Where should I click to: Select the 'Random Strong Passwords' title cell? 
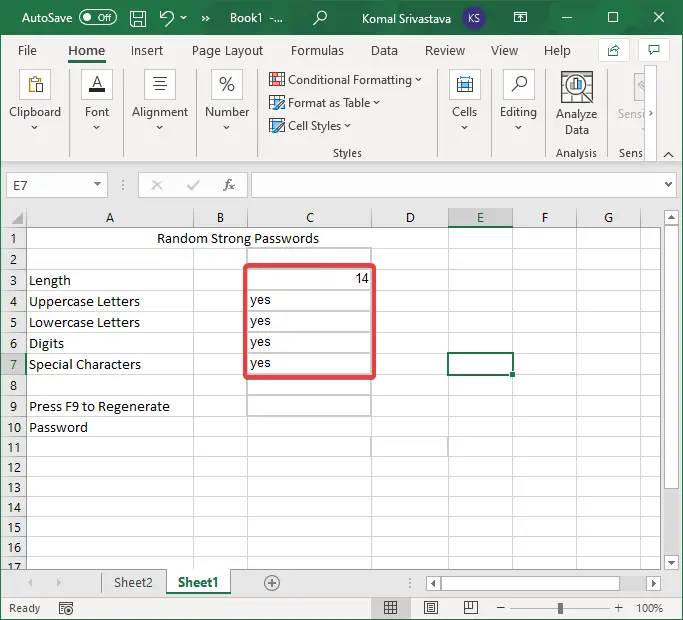[237, 238]
